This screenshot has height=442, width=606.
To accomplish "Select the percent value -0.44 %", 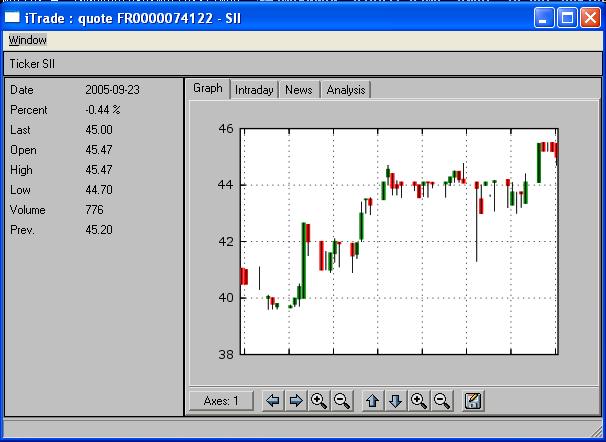I will (x=103, y=110).
